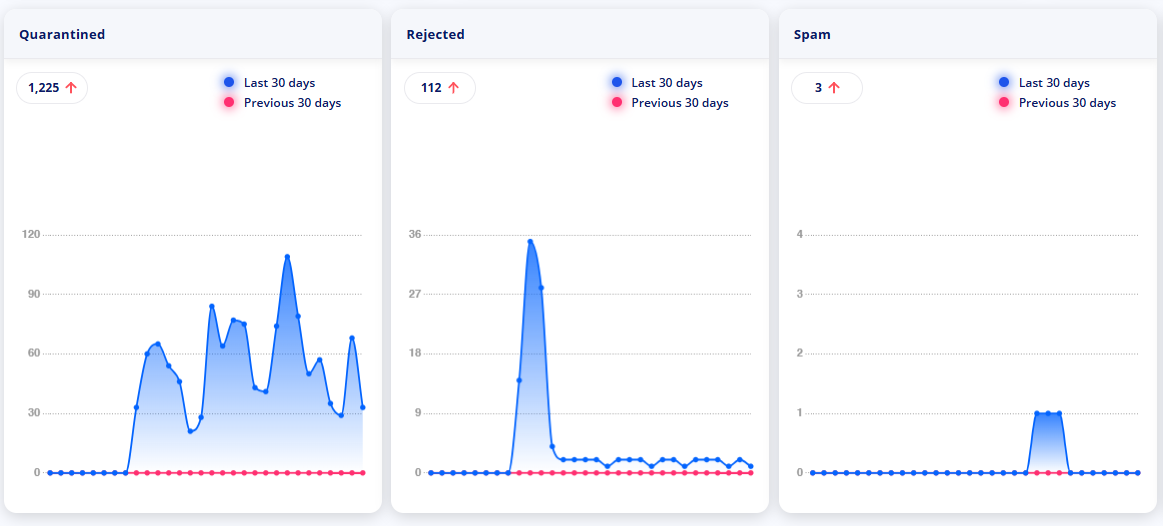Click the 27 axis label in Rejected chart
1163x526 pixels.
click(x=415, y=294)
